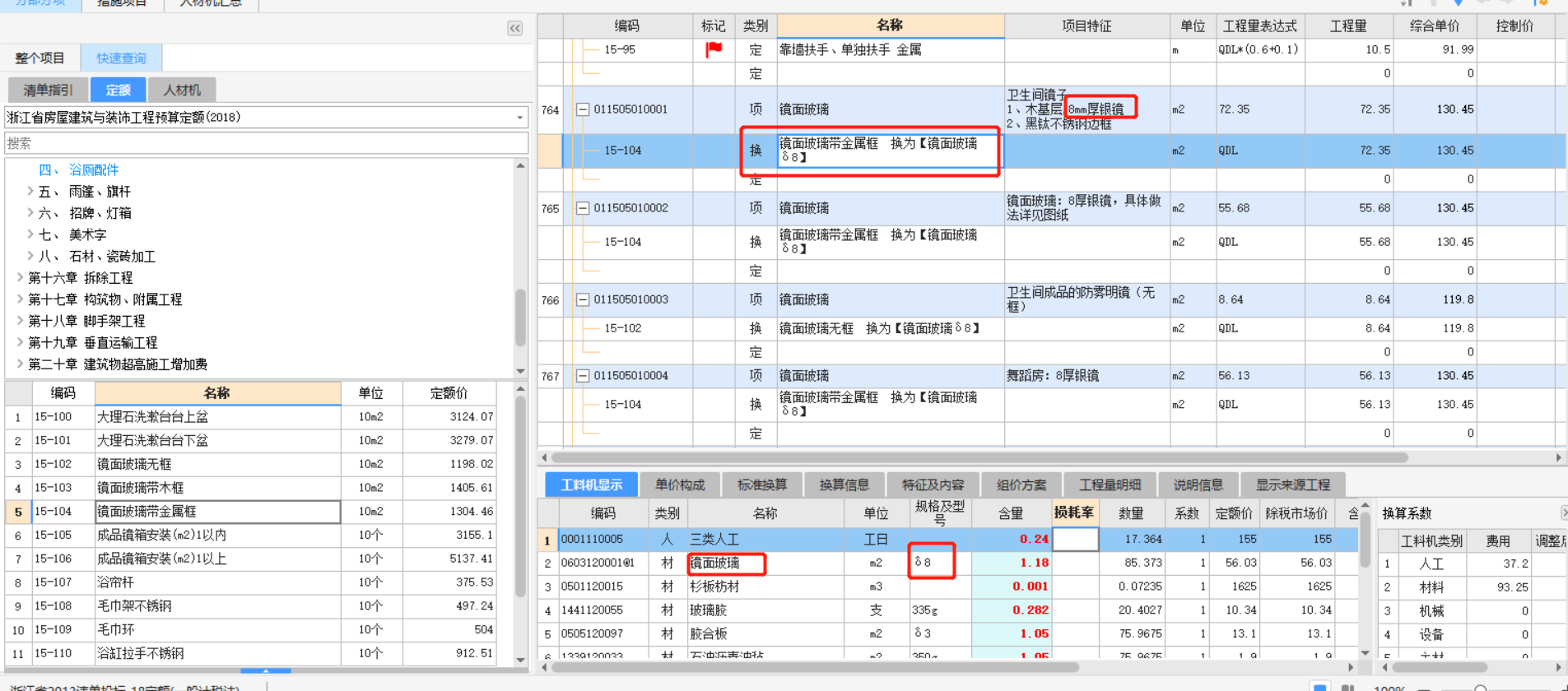
Task: Click the 损耗率 cell for 三类人工
Action: point(1075,540)
